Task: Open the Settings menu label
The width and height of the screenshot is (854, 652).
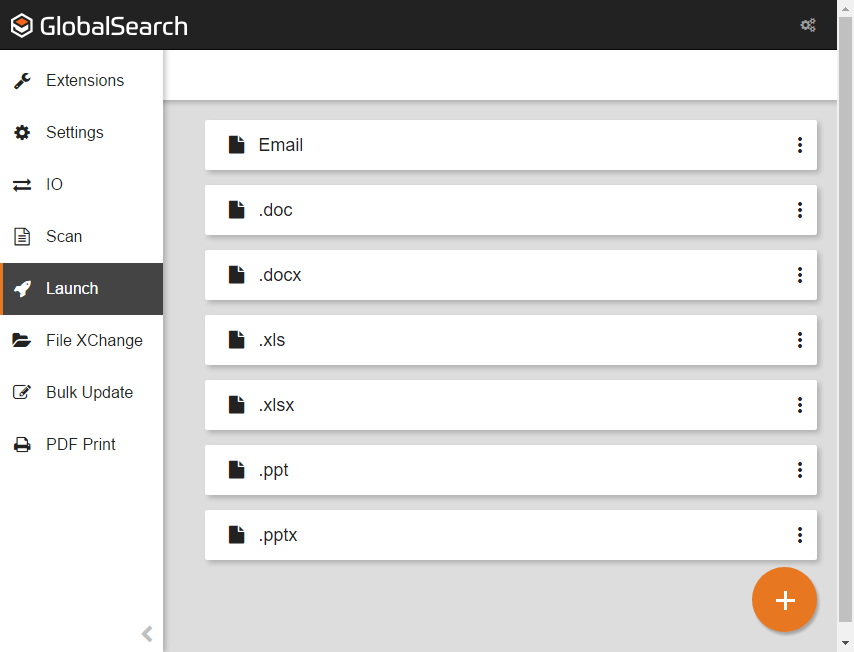Action: (x=75, y=133)
